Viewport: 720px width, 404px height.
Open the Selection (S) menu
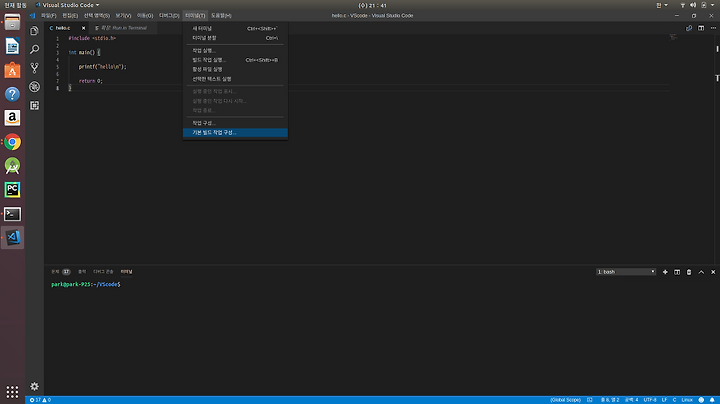[x=96, y=16]
